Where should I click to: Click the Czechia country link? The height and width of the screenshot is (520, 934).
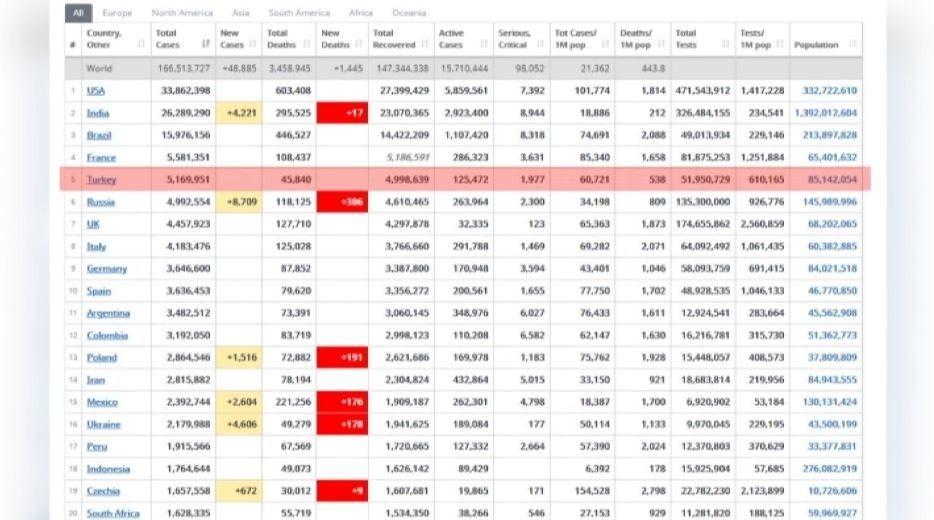[103, 491]
